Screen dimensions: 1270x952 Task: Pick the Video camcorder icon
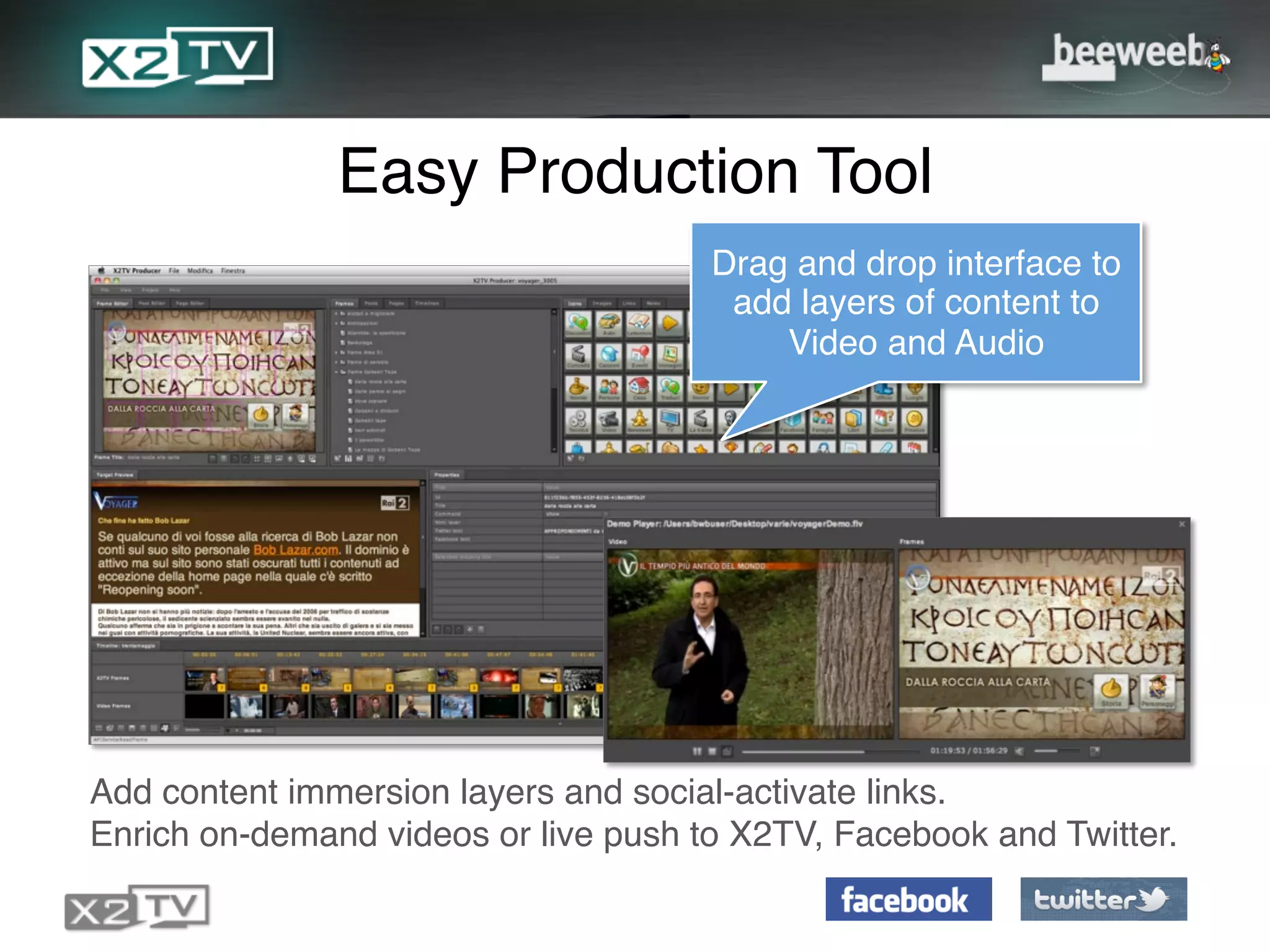point(608,420)
